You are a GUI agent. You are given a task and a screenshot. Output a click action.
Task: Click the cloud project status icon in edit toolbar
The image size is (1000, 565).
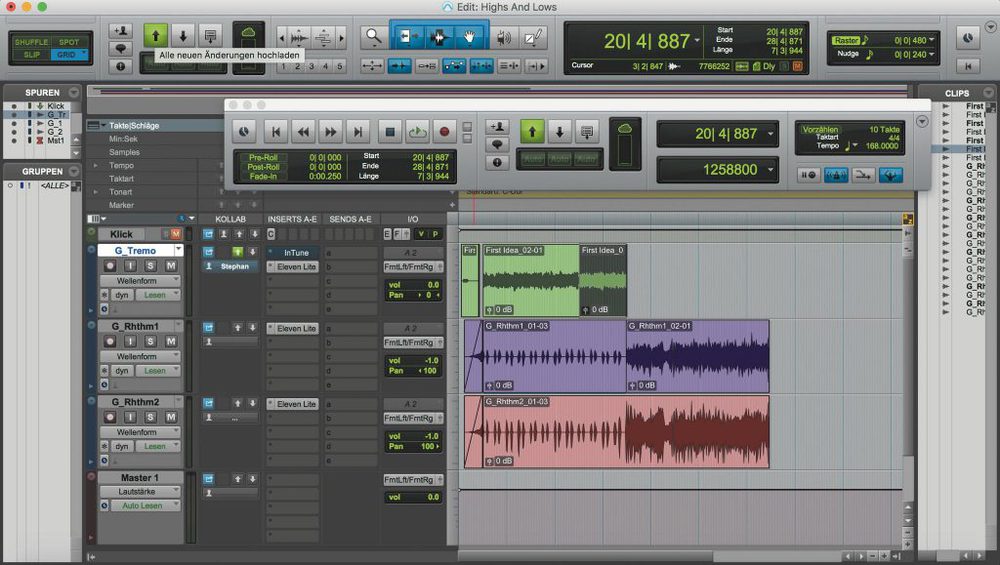pos(248,33)
